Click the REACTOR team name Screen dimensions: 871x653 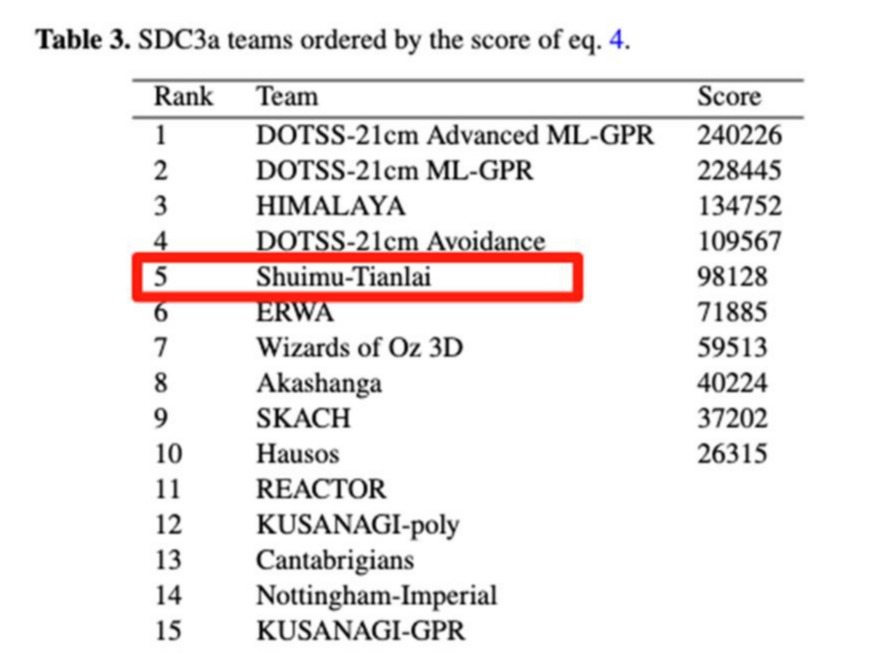pyautogui.click(x=321, y=489)
